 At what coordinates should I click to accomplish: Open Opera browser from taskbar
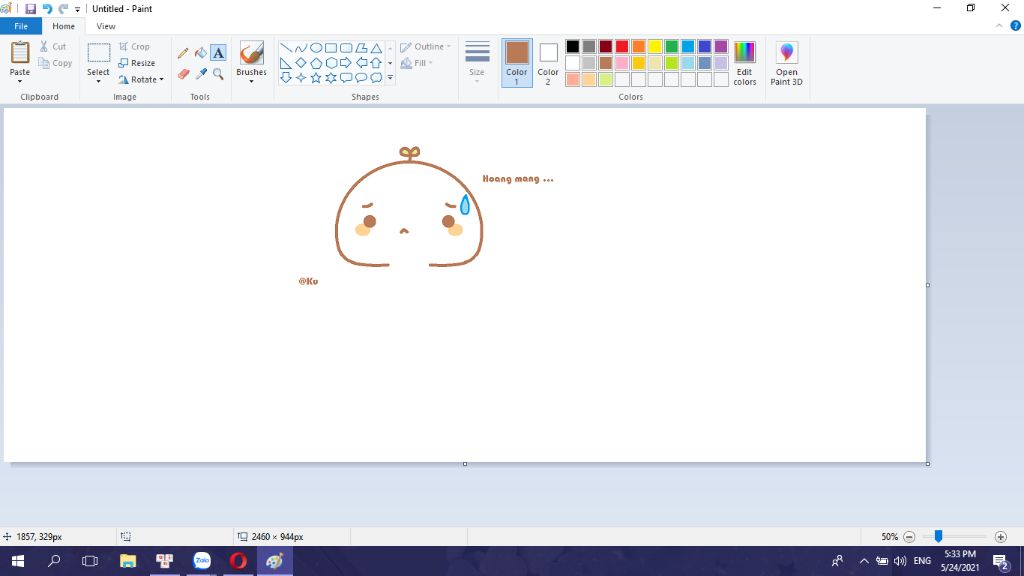pos(238,561)
